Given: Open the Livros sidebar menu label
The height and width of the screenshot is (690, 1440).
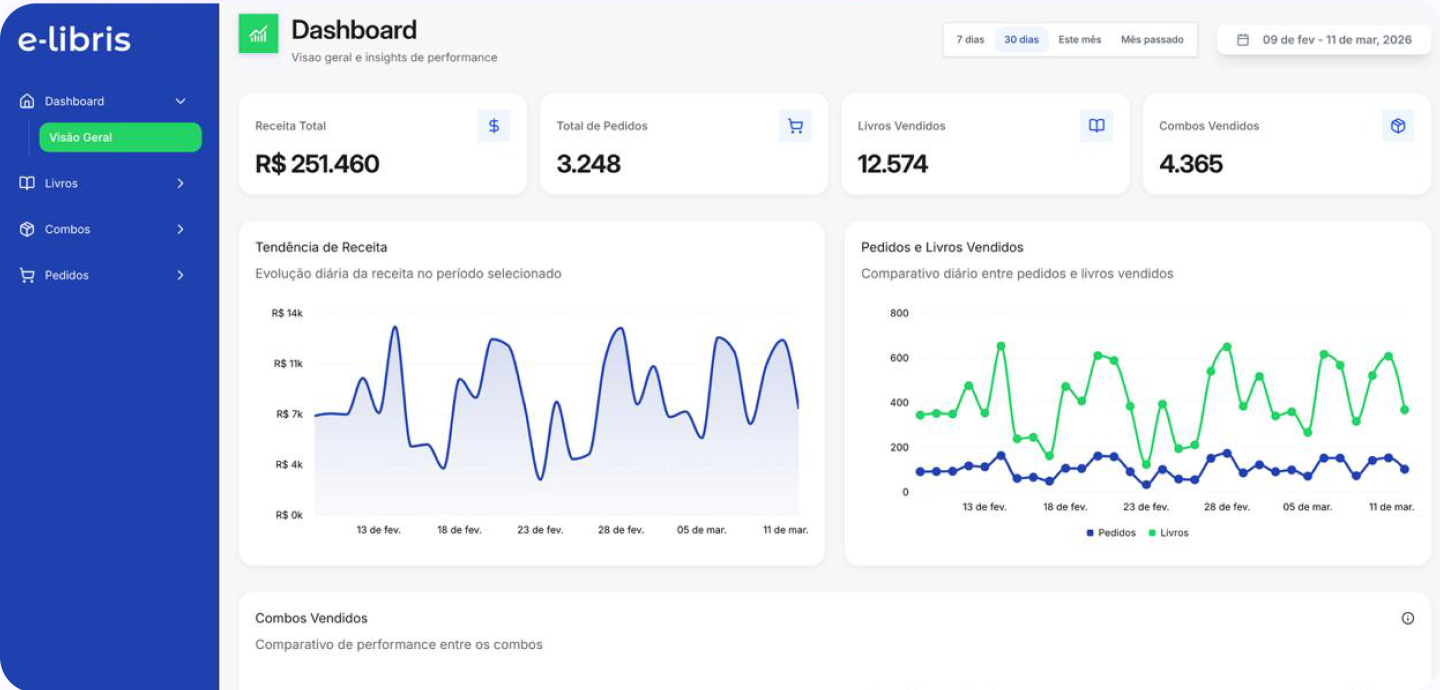Looking at the screenshot, I should click(61, 183).
